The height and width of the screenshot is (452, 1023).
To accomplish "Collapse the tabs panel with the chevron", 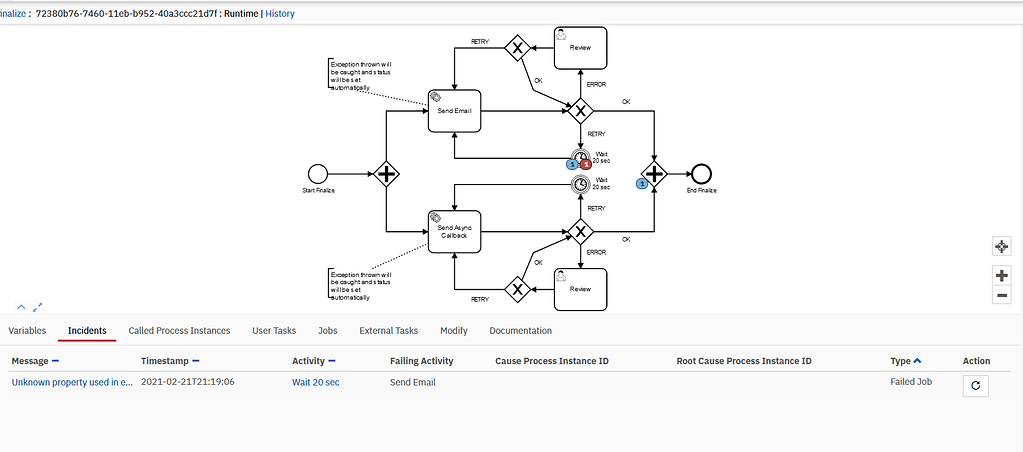I will [x=21, y=307].
